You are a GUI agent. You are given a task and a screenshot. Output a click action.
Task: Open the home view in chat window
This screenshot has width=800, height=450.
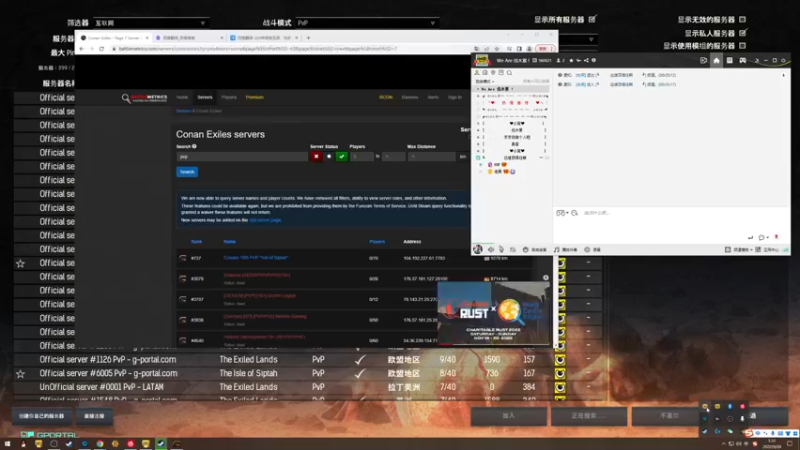click(716, 60)
